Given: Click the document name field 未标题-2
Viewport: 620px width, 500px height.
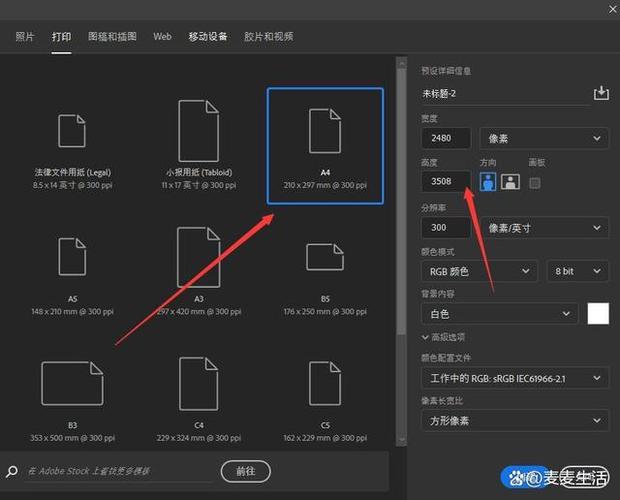Looking at the screenshot, I should pos(505,94).
